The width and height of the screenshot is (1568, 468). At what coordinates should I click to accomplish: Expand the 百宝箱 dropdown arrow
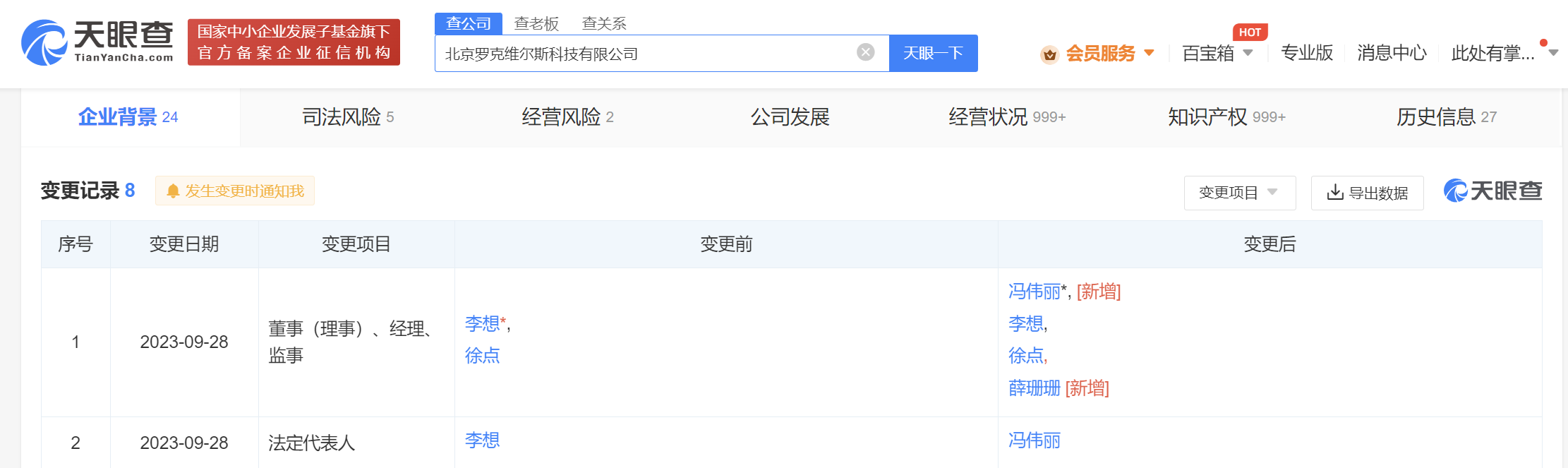tap(1248, 53)
